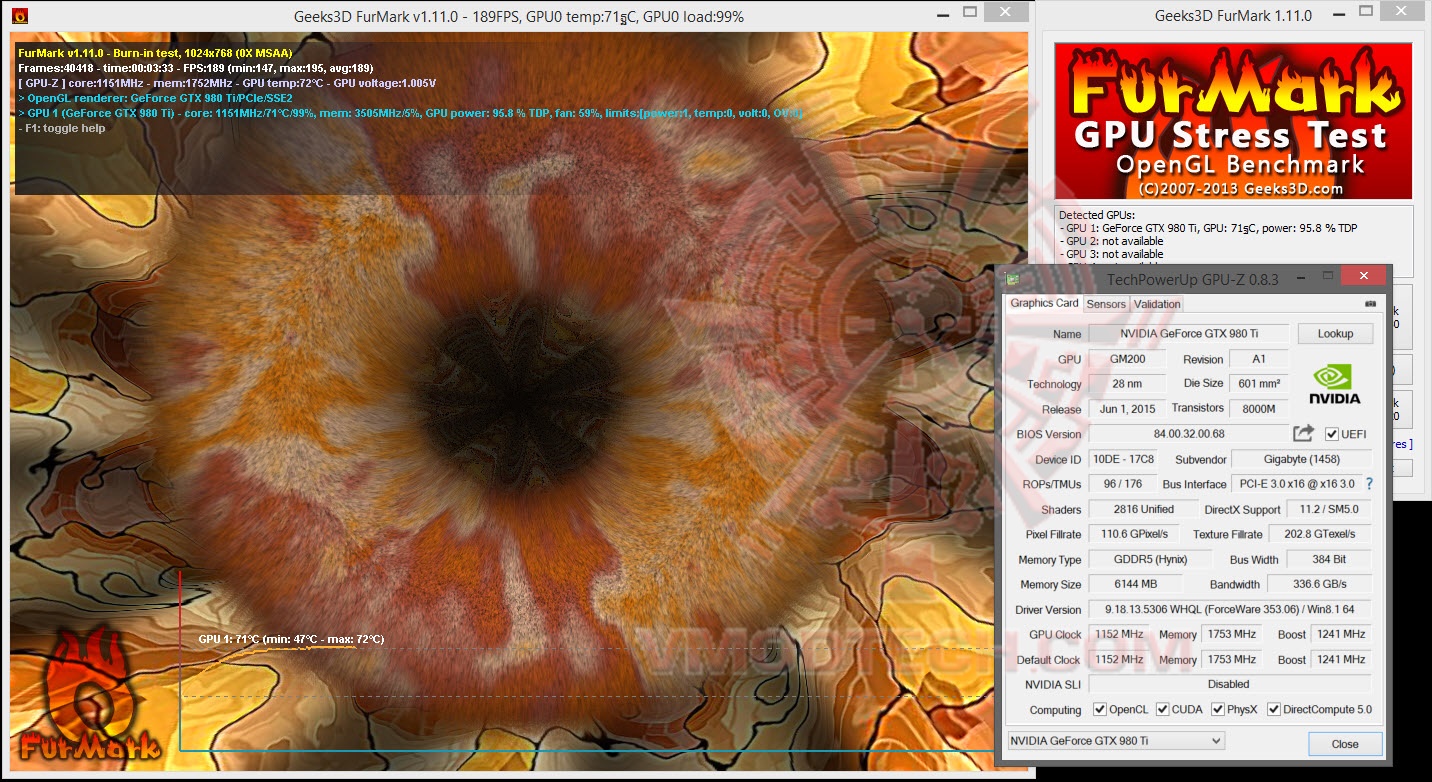This screenshot has height=782, width=1432.
Task: Select the Shaders value 2816 Unified
Action: click(x=1143, y=509)
